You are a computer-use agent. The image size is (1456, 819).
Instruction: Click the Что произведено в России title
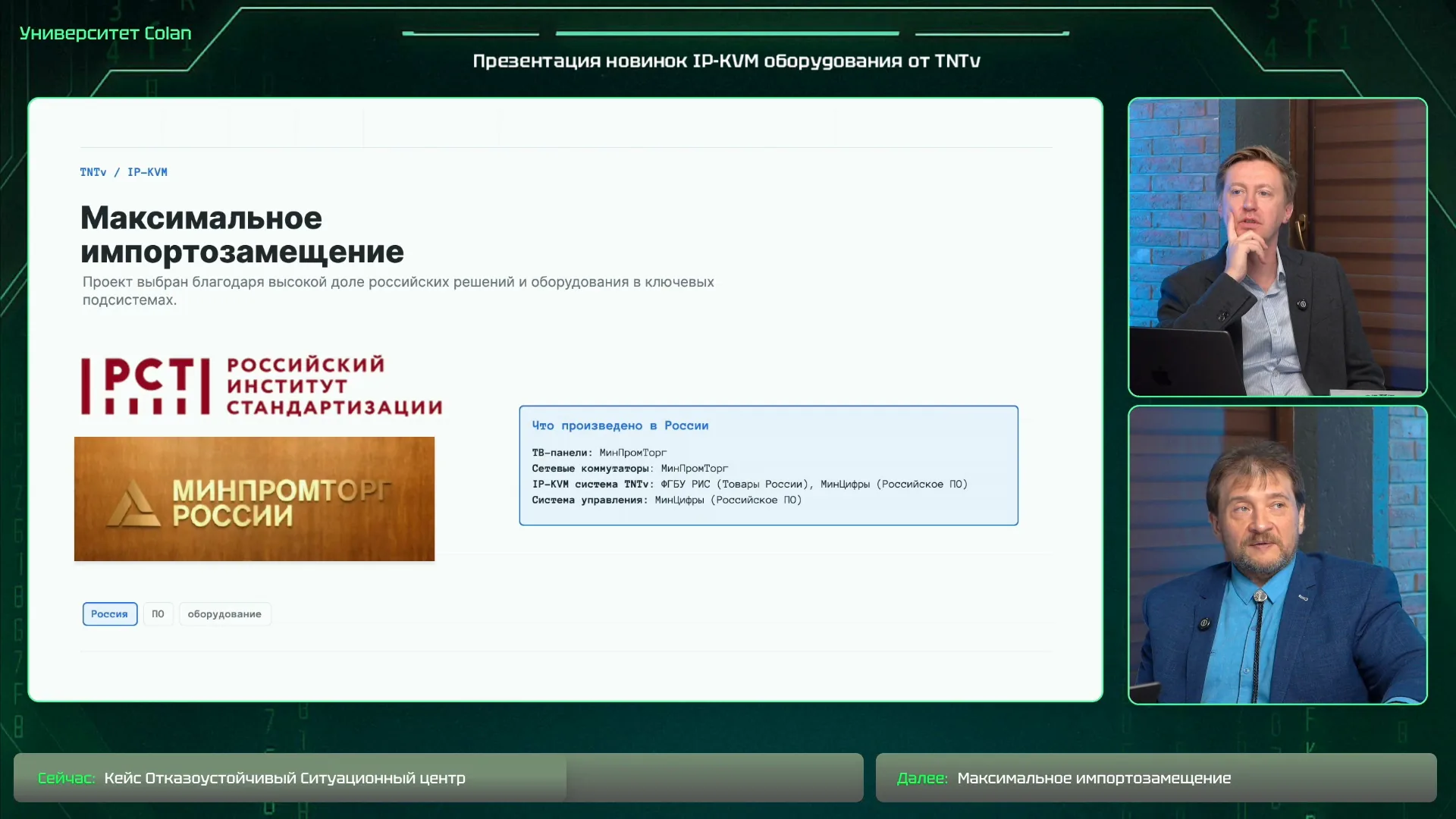620,425
